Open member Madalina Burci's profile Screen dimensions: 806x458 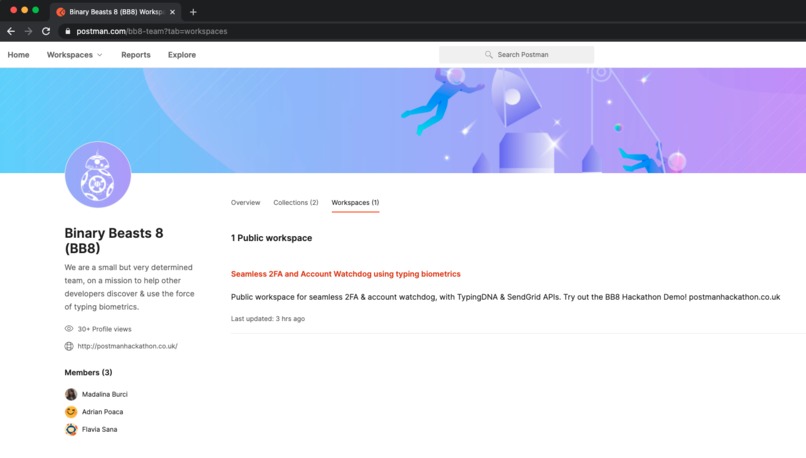pyautogui.click(x=105, y=394)
